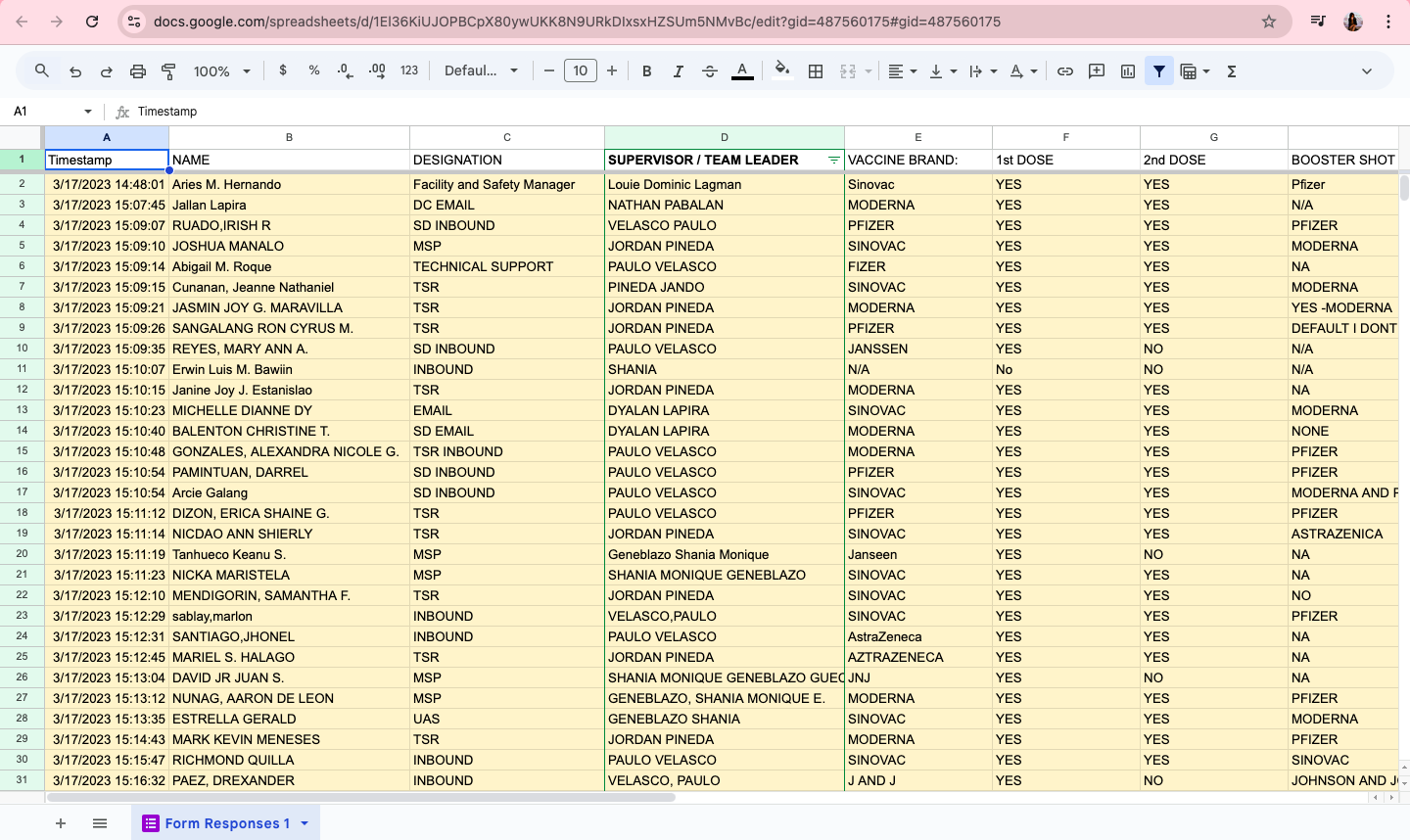This screenshot has height=840, width=1410.
Task: Click the font size input field
Action: [x=581, y=70]
